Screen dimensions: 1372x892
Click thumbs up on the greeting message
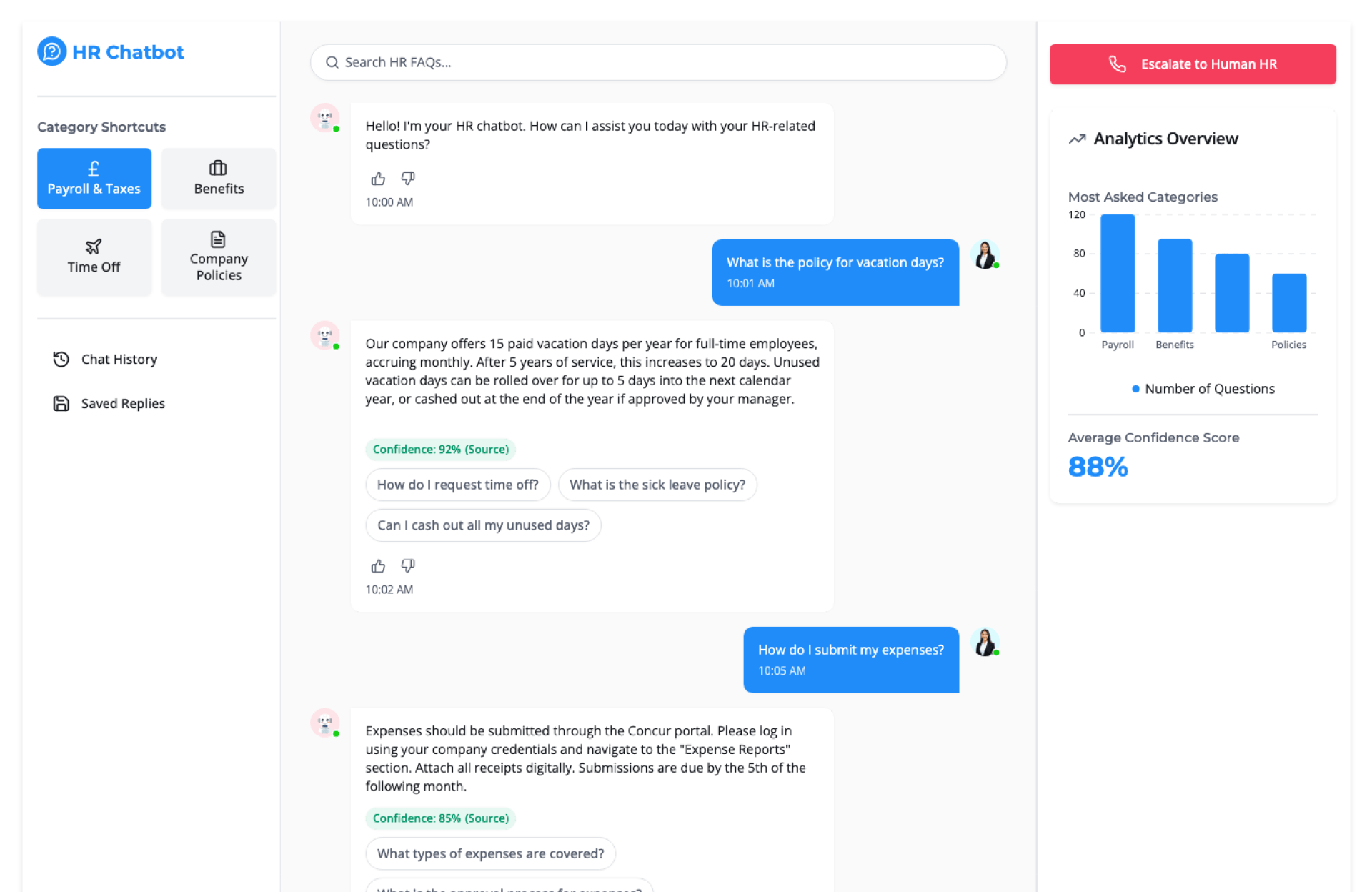click(378, 179)
